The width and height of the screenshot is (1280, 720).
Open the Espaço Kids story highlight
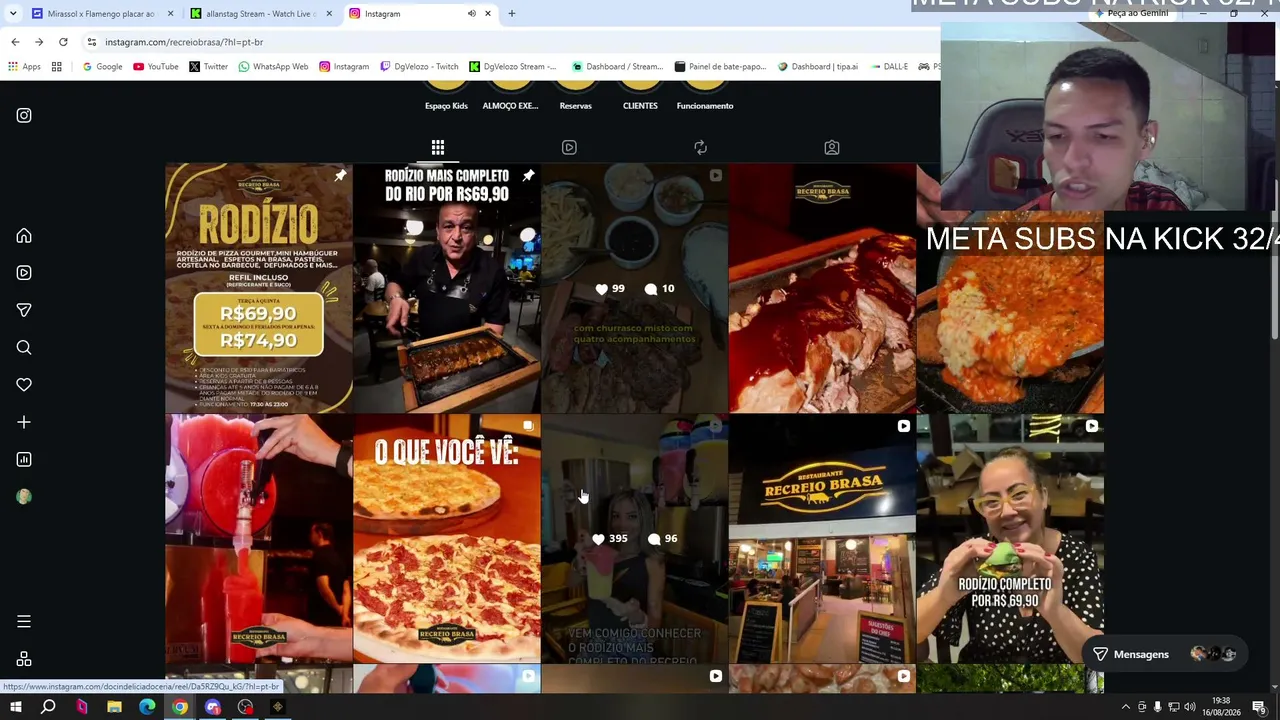click(446, 98)
